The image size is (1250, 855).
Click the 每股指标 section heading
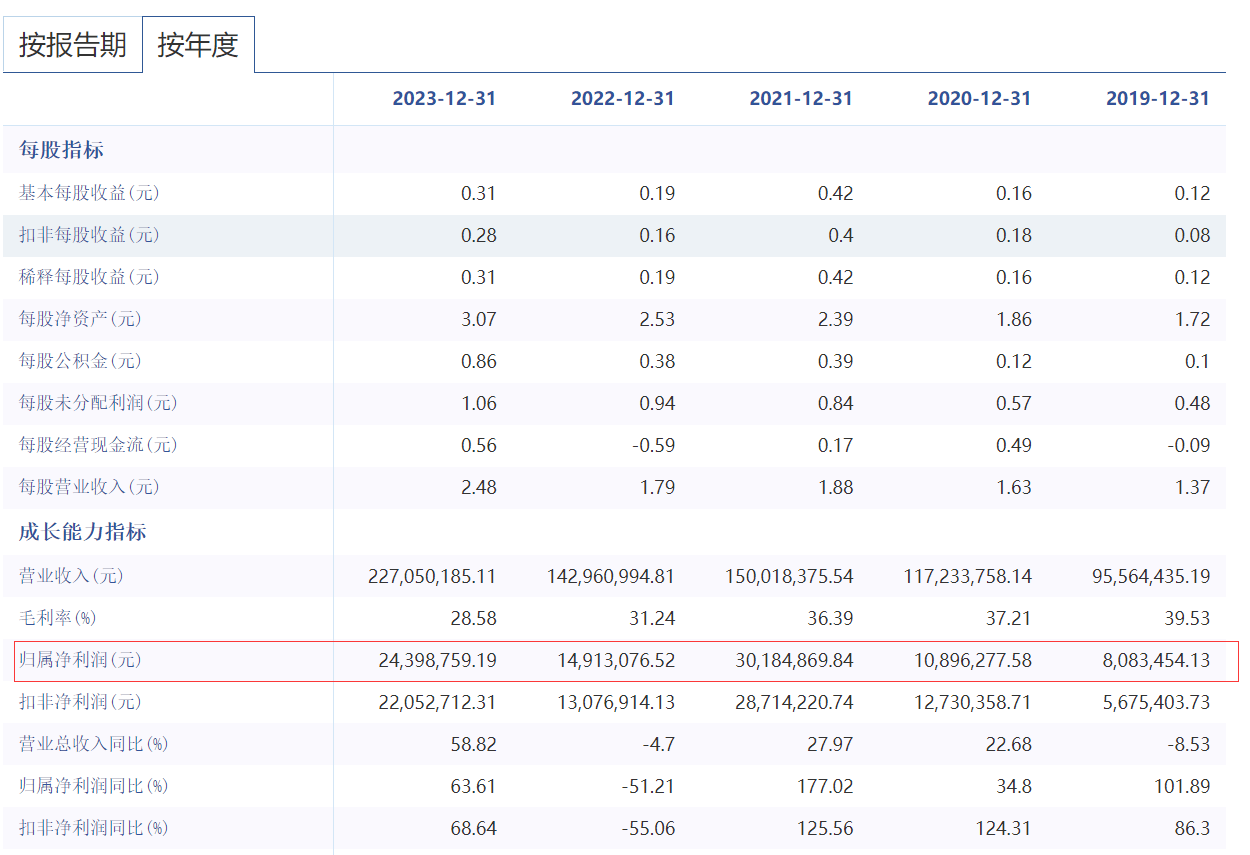(x=62, y=151)
